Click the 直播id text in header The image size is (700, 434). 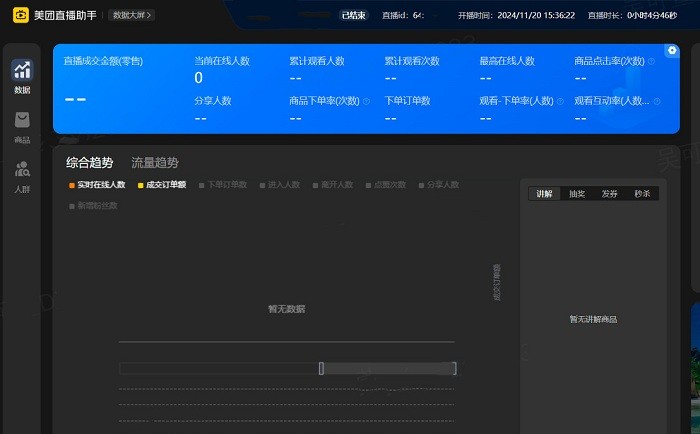tap(403, 15)
